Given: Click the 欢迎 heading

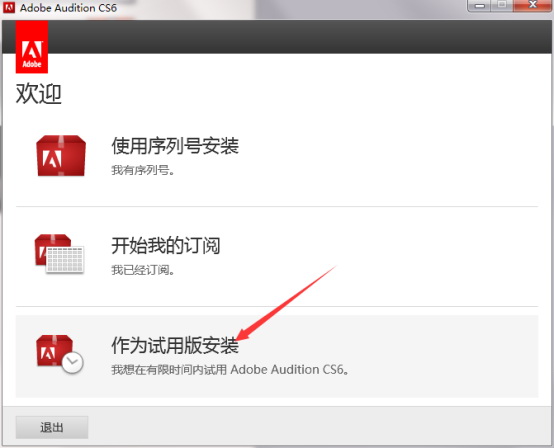Looking at the screenshot, I should 39,94.
